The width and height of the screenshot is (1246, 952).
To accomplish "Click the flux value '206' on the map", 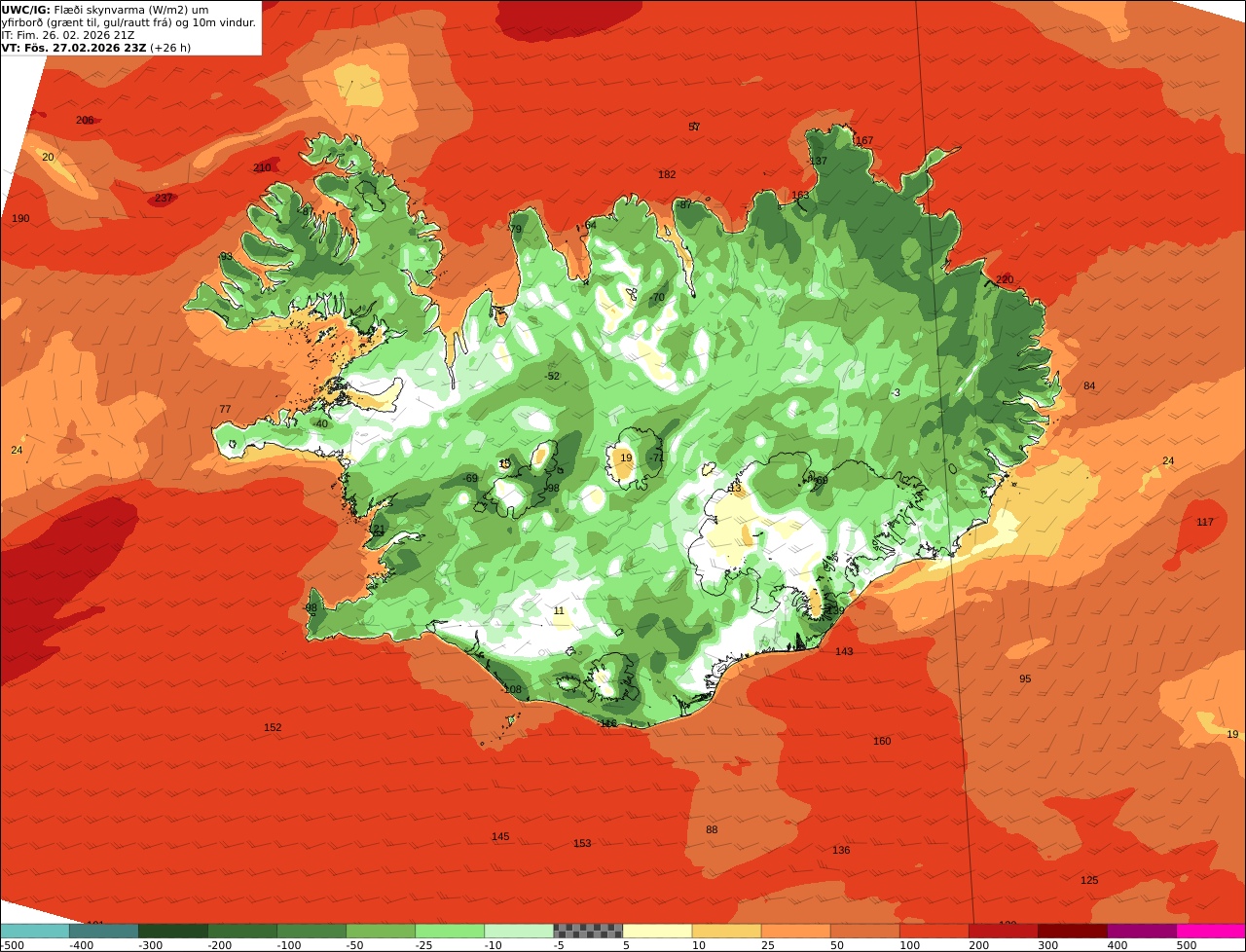I will click(x=85, y=120).
